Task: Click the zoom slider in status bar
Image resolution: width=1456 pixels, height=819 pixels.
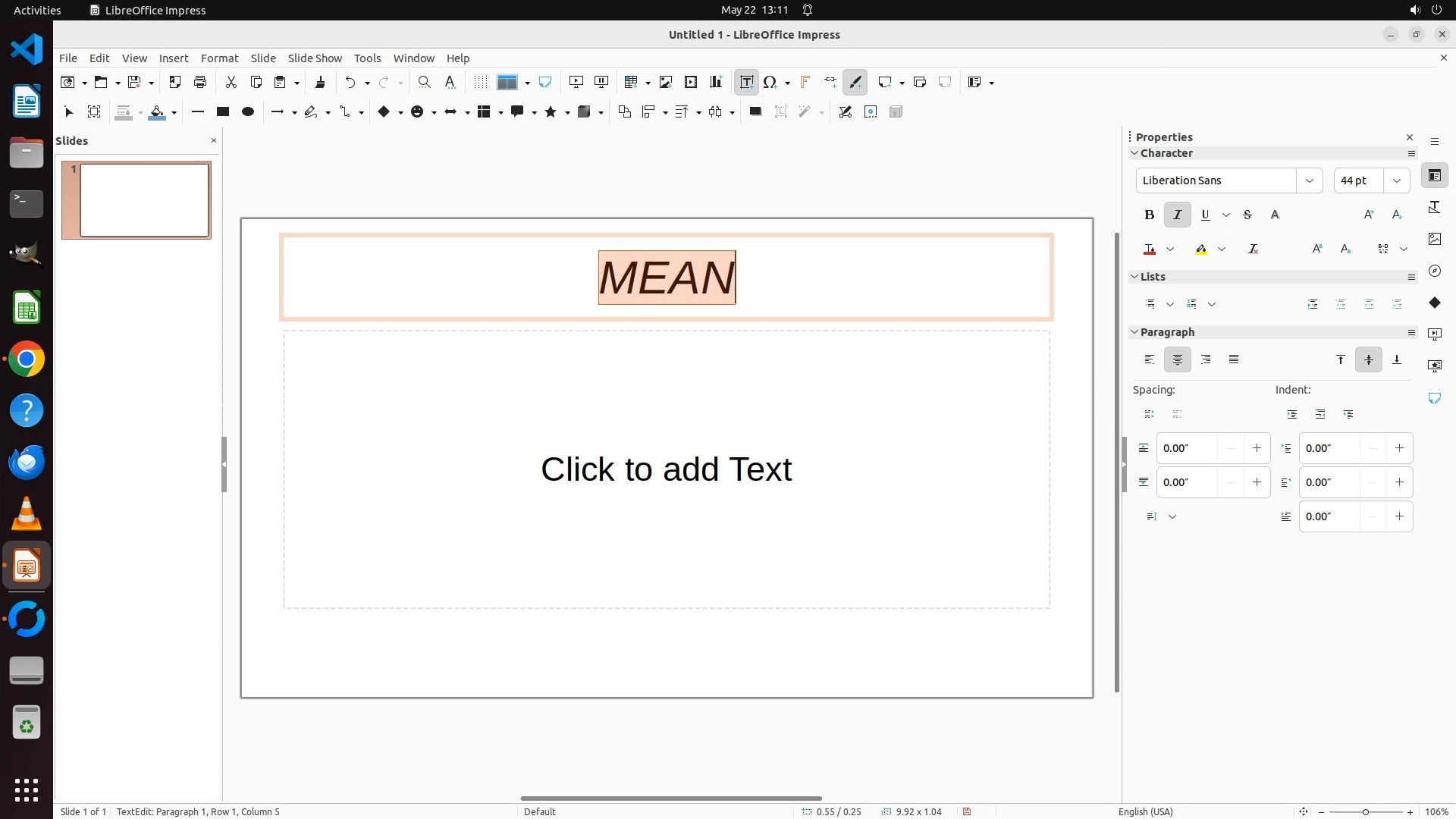Action: pyautogui.click(x=1365, y=811)
